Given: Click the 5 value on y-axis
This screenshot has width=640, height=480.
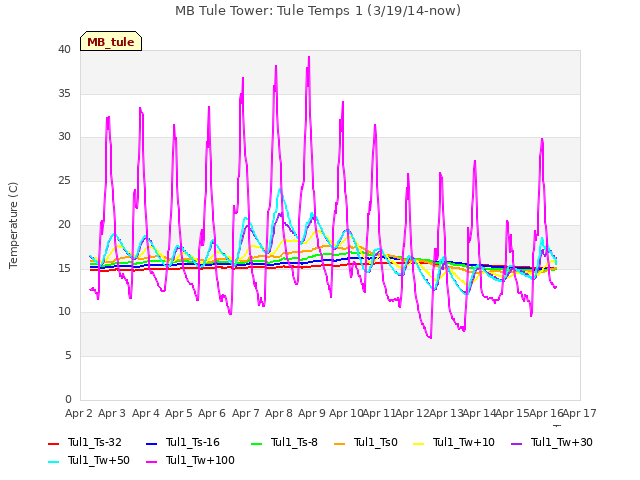Looking at the screenshot, I should [x=68, y=356].
